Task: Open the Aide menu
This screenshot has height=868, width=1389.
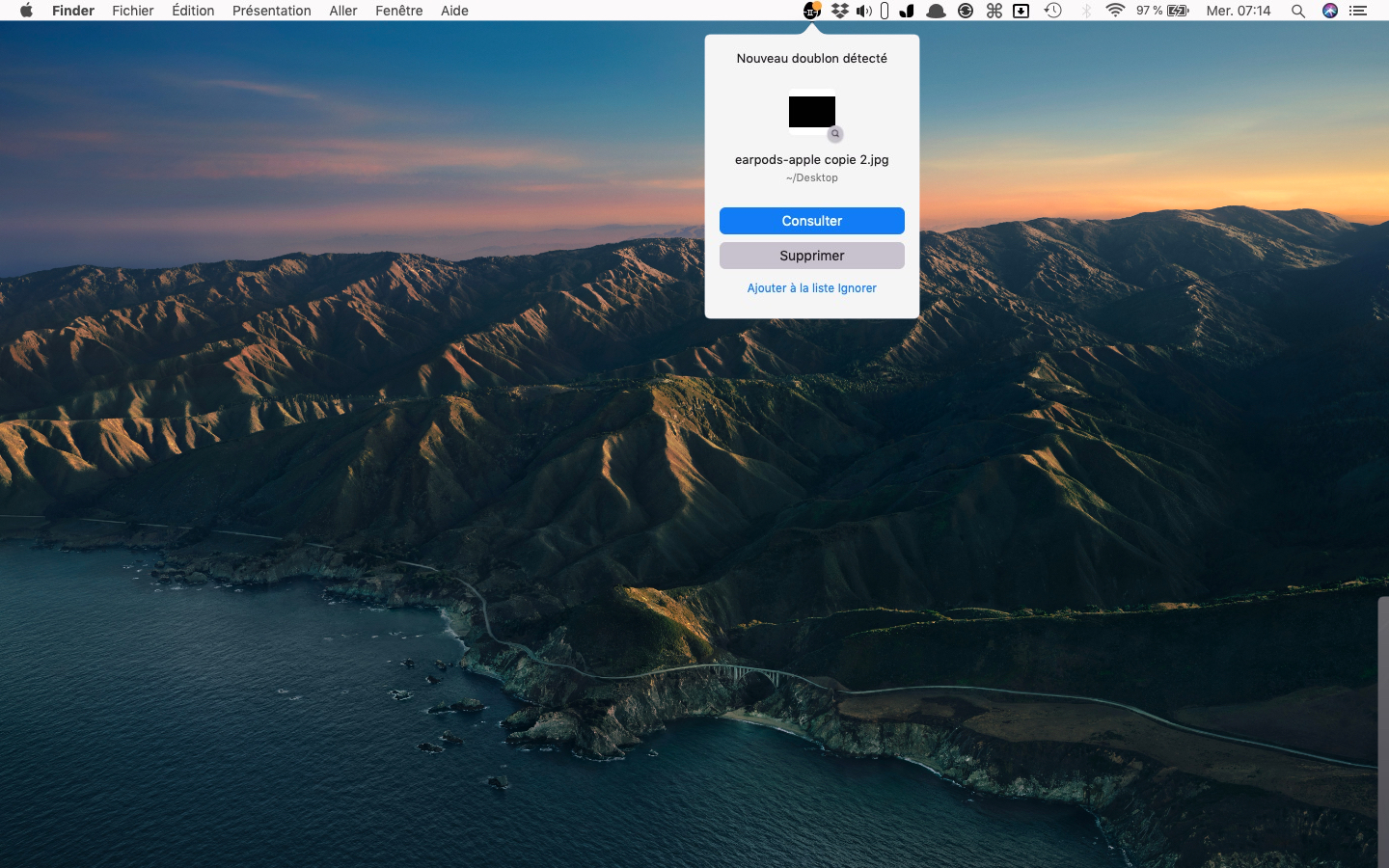Action: click(x=454, y=11)
